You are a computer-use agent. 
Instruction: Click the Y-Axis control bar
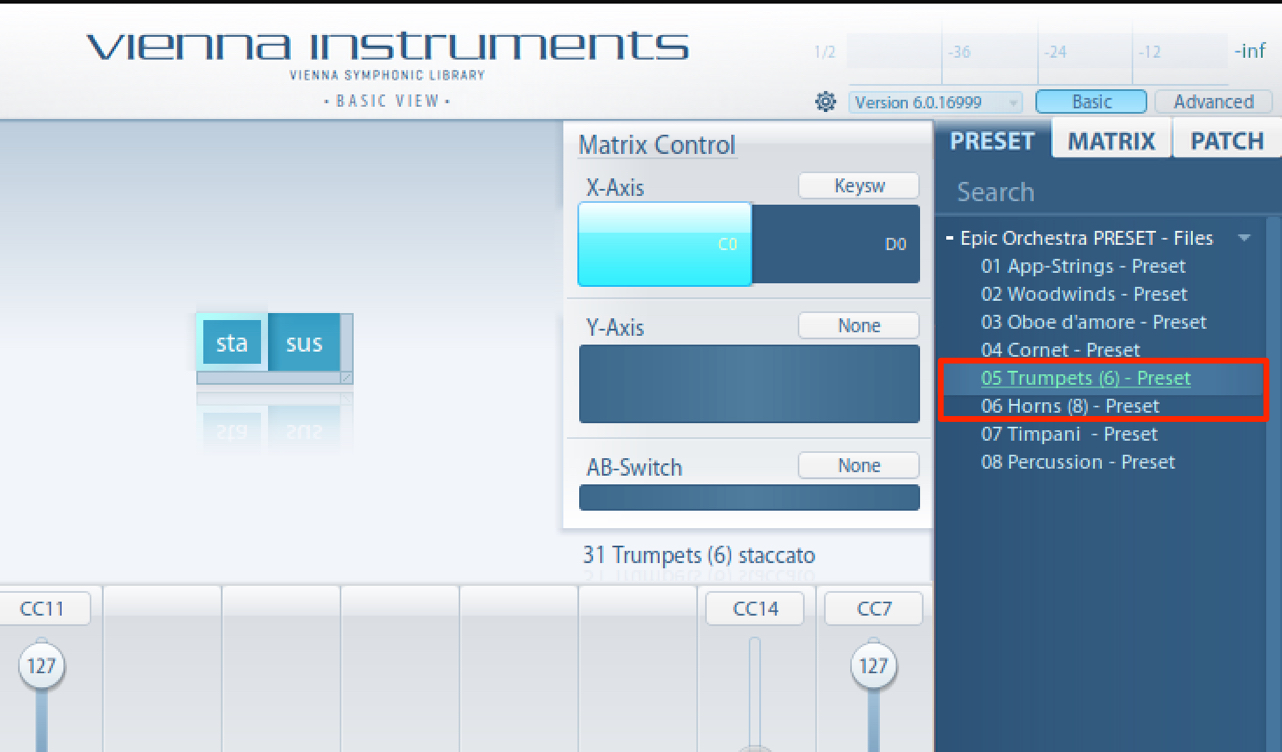click(749, 384)
